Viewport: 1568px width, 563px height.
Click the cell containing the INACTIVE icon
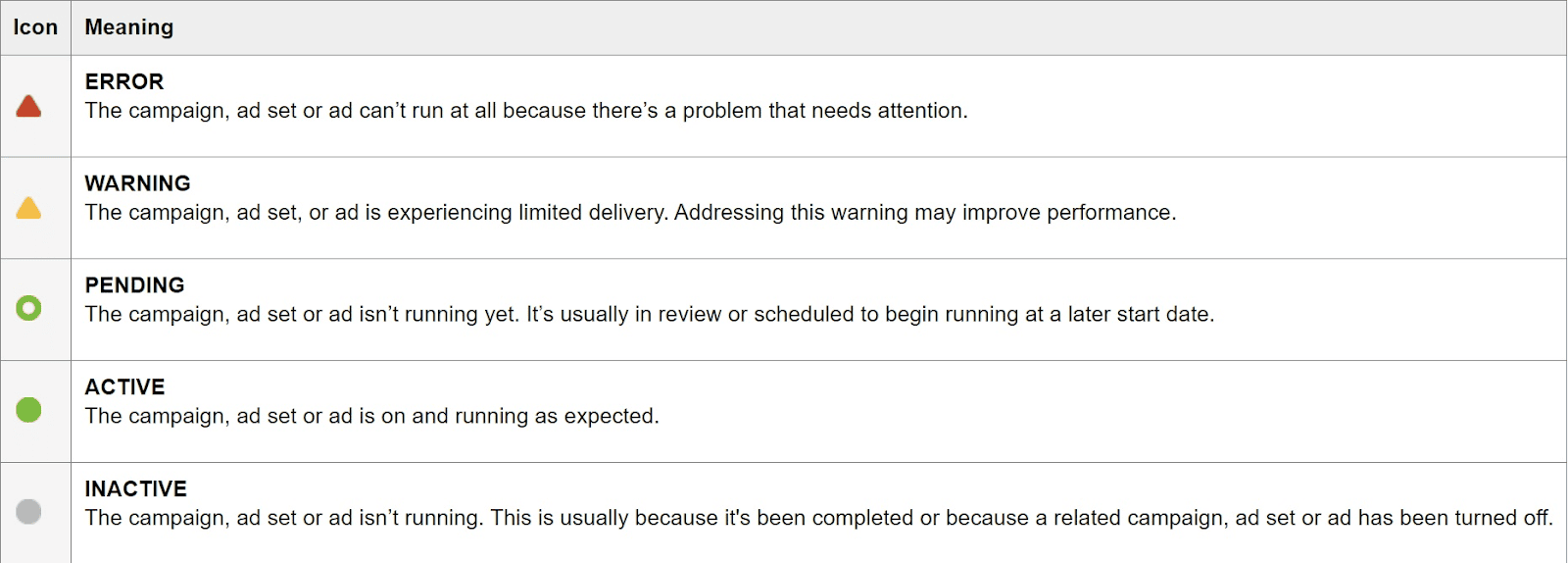point(35,513)
